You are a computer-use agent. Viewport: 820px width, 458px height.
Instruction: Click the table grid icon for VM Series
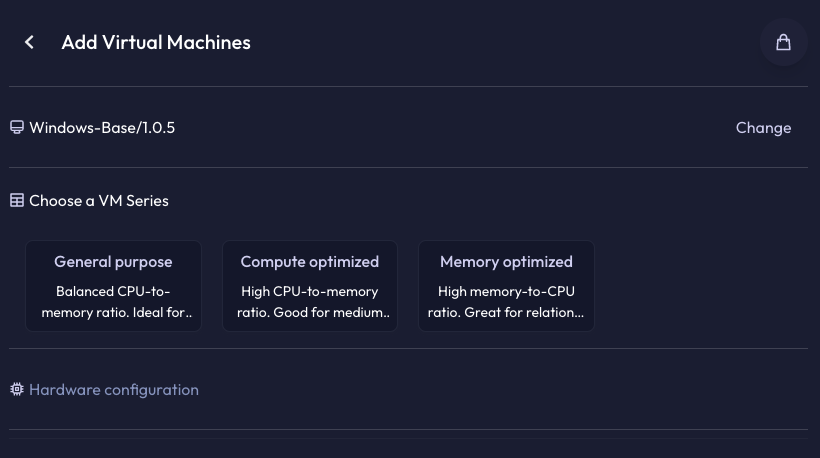pos(17,200)
